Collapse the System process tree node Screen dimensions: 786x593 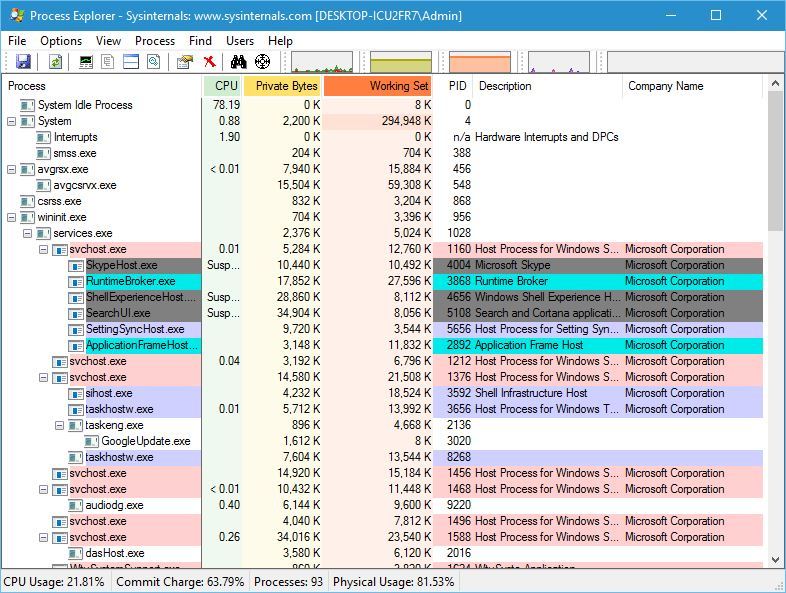click(x=12, y=121)
